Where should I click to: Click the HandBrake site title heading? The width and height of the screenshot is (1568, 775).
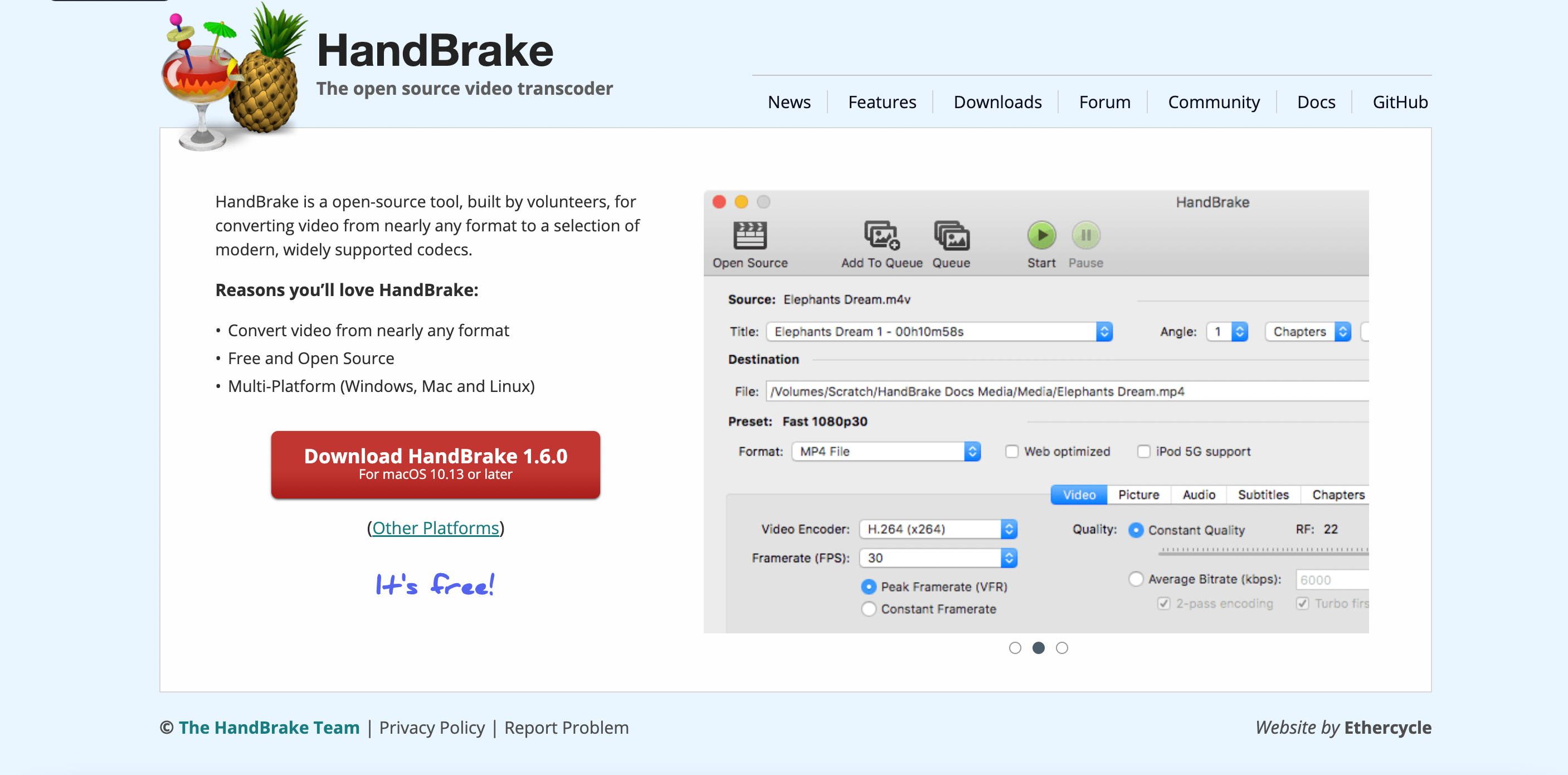click(x=435, y=50)
